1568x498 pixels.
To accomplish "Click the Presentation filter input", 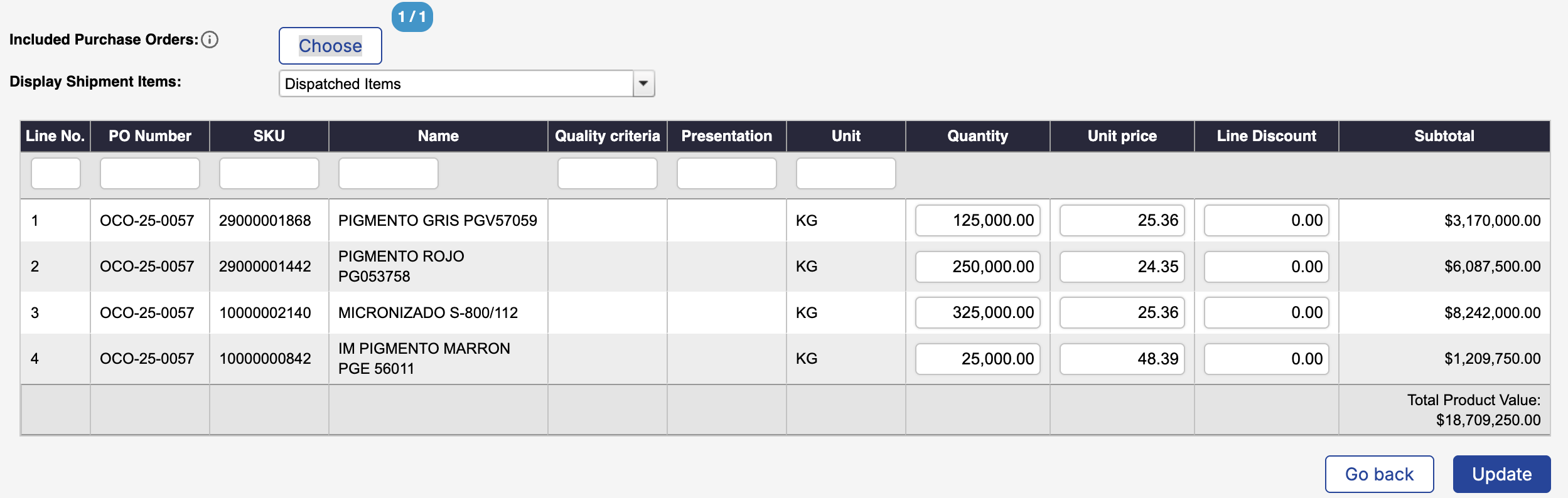I will [x=726, y=173].
